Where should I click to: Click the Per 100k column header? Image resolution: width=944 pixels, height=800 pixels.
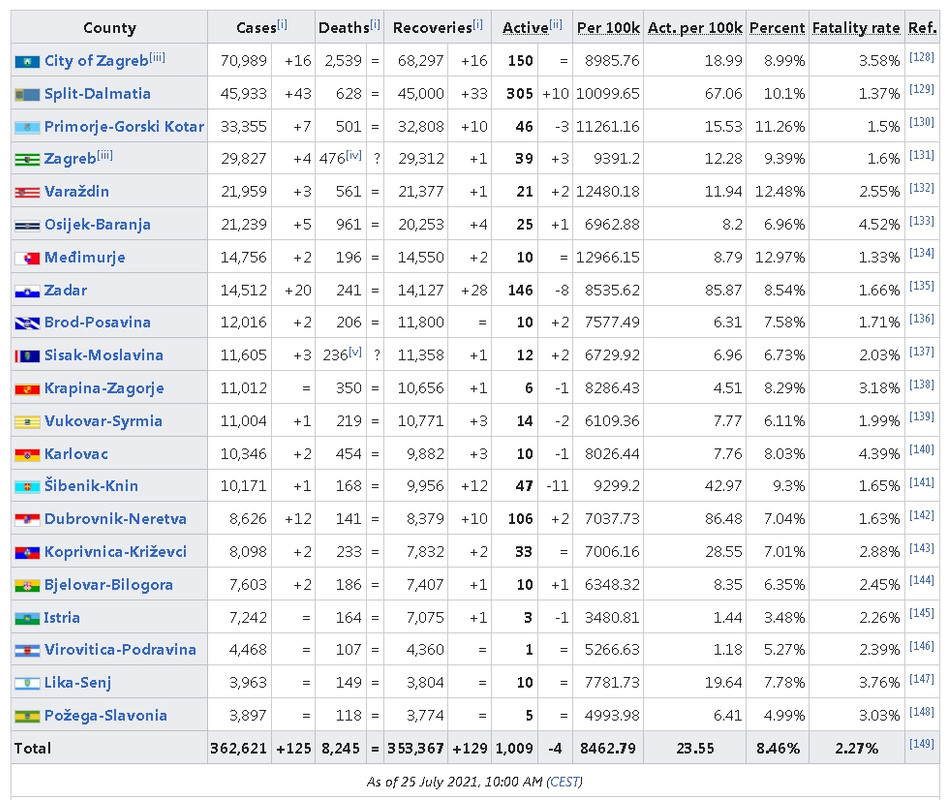point(608,28)
